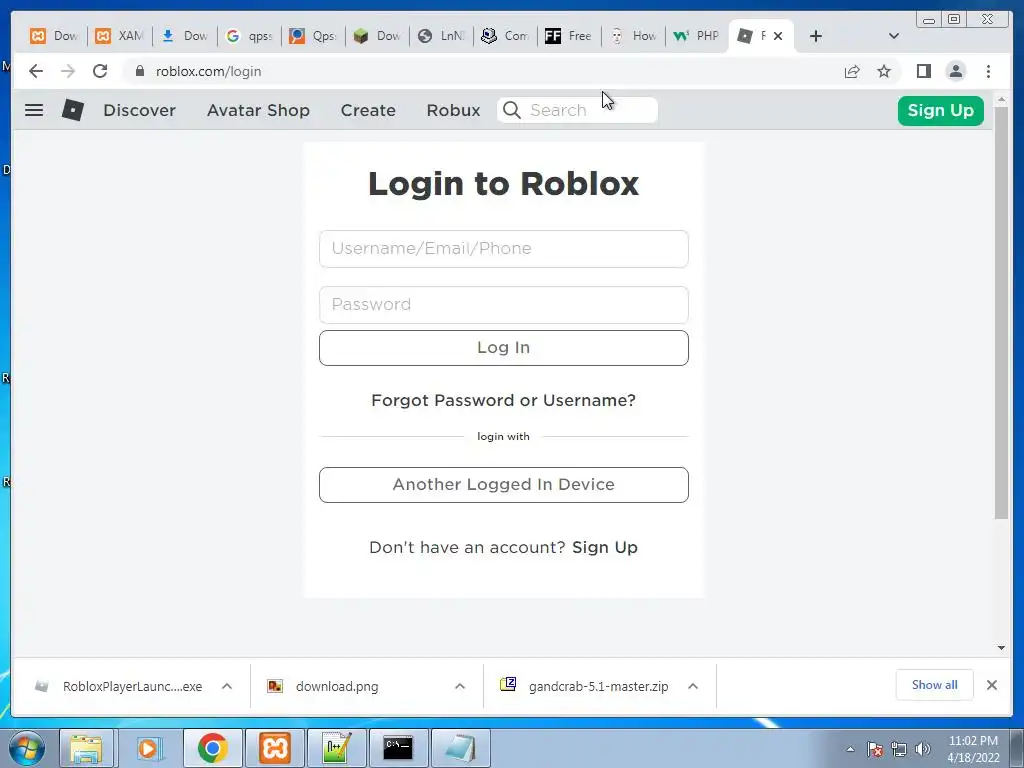Focus the Username/Email/Phone field
The image size is (1024, 768).
(x=504, y=249)
